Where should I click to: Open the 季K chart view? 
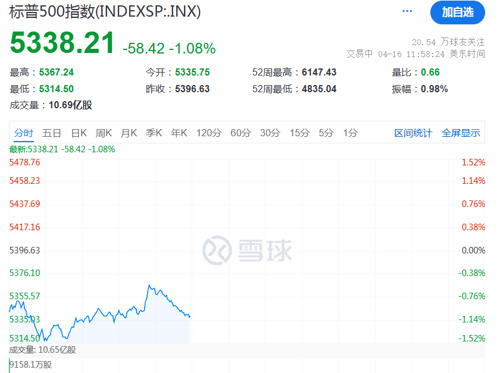[x=154, y=133]
